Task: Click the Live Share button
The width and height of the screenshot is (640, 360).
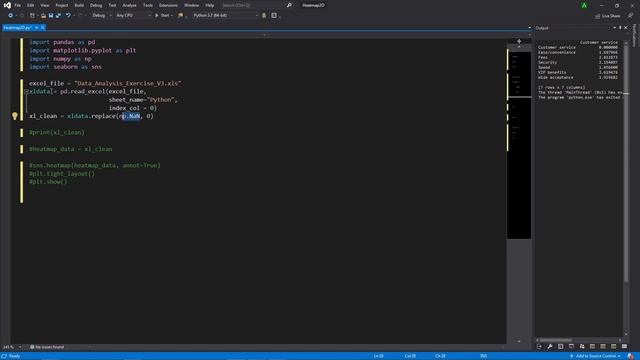Action: [x=608, y=16]
